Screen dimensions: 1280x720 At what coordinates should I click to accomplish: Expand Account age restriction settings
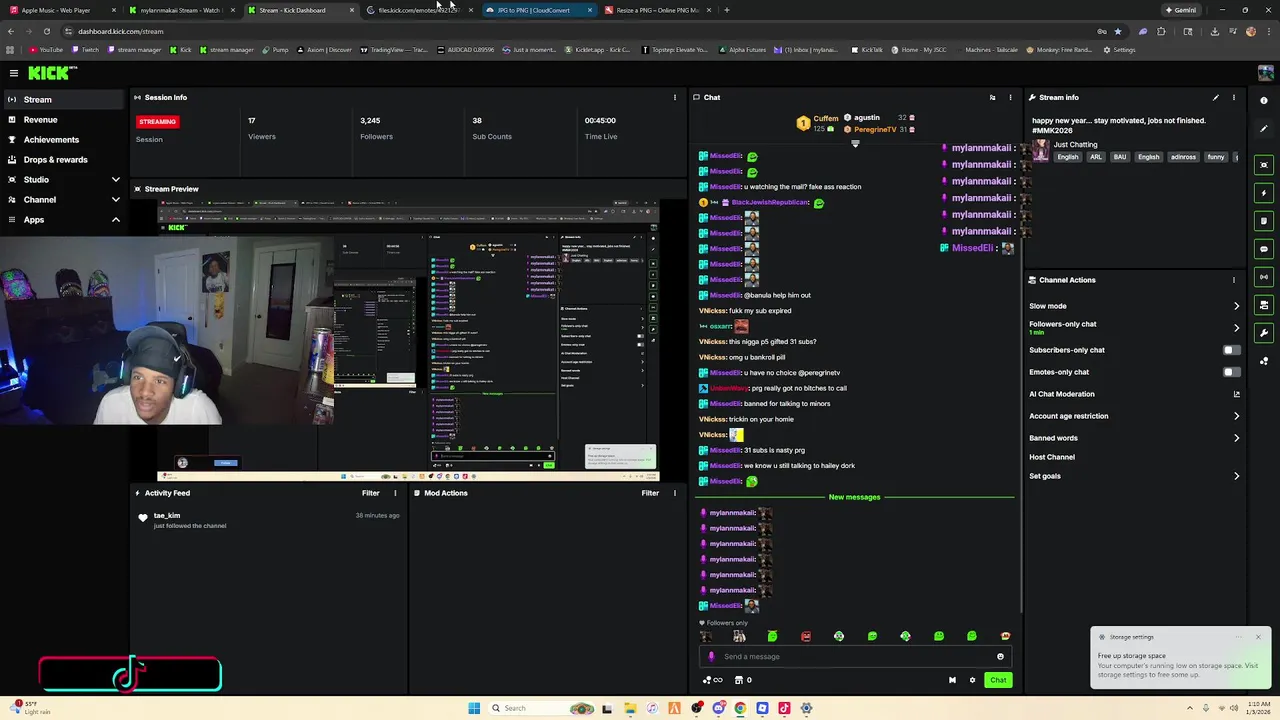[x=1236, y=416]
